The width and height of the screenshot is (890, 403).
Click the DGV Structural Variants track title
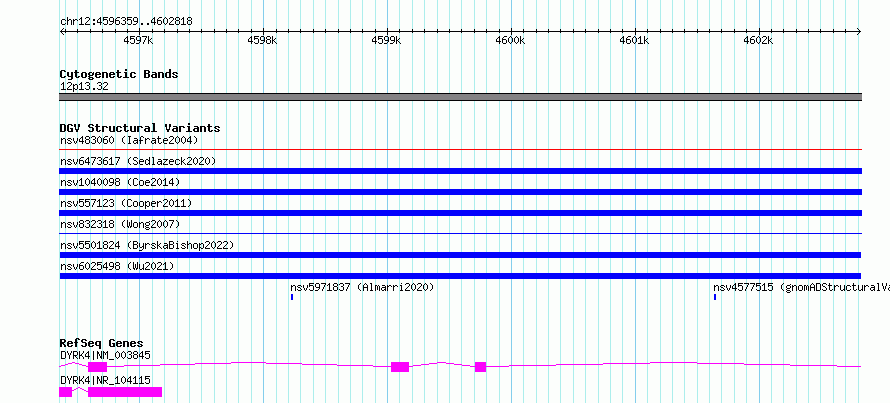140,128
